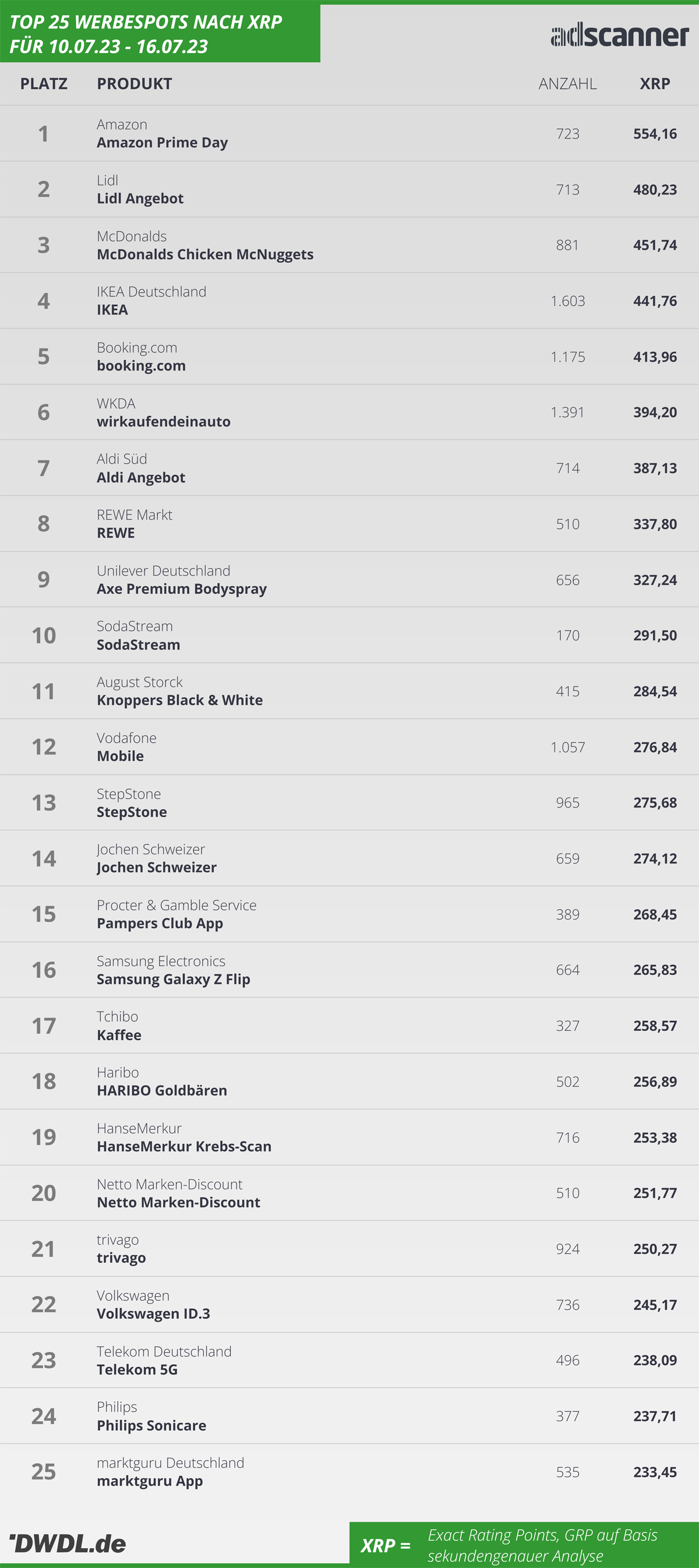699x1568 pixels.
Task: Select the PLATZ column header
Action: tap(44, 83)
